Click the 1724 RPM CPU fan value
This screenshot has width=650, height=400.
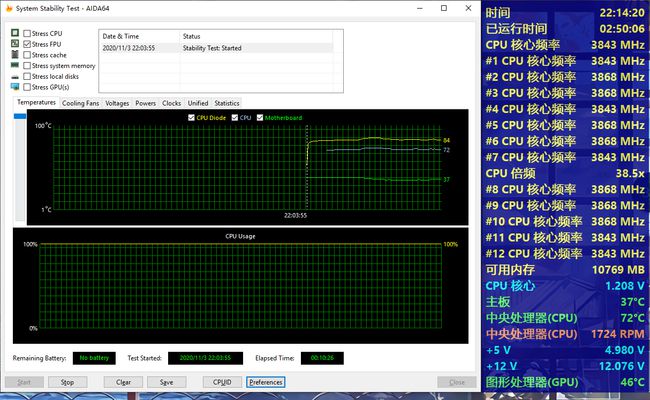pyautogui.click(x=618, y=334)
